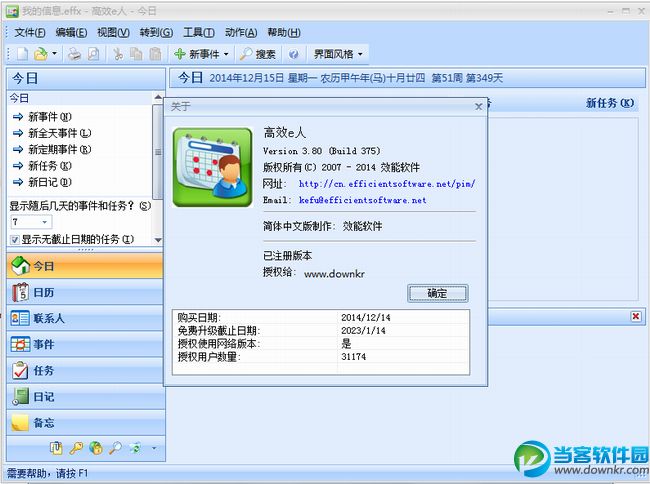Click the 新事件 toolbar button
The width and height of the screenshot is (650, 484).
(197, 54)
